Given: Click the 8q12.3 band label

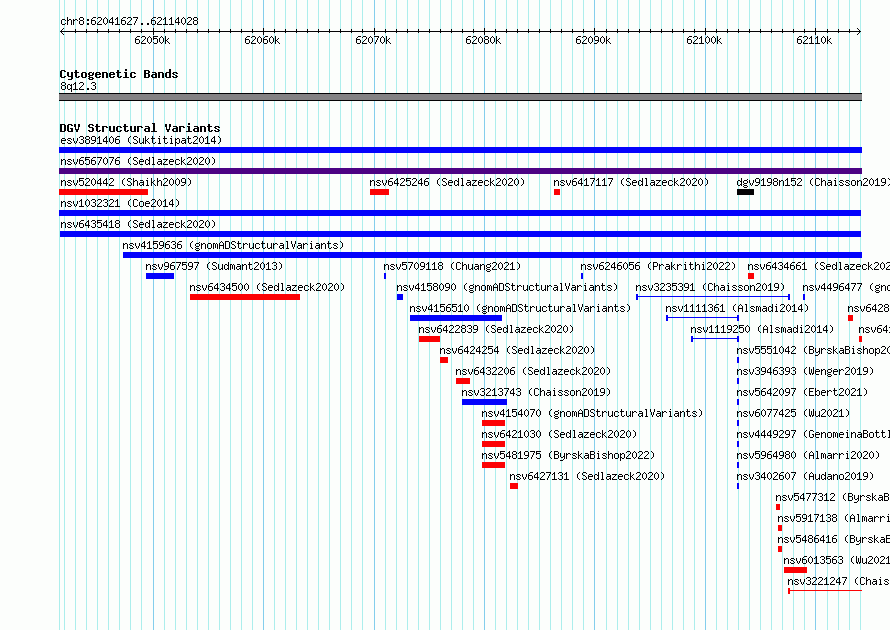Looking at the screenshot, I should click(78, 86).
